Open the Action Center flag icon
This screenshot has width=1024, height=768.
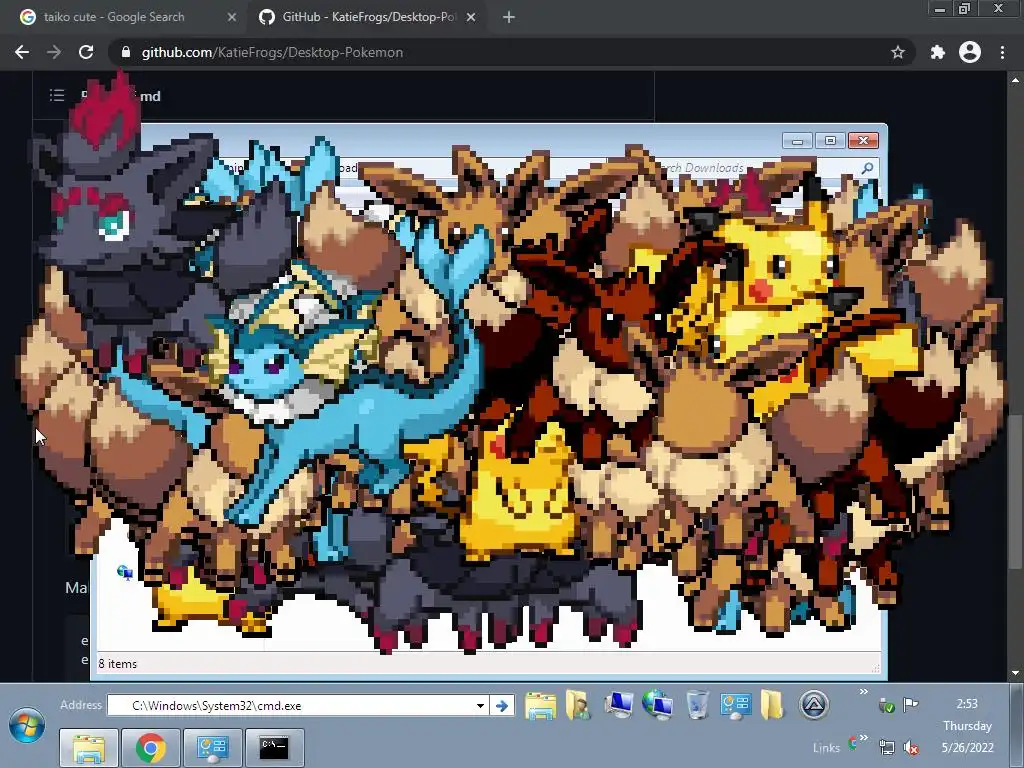coord(910,704)
